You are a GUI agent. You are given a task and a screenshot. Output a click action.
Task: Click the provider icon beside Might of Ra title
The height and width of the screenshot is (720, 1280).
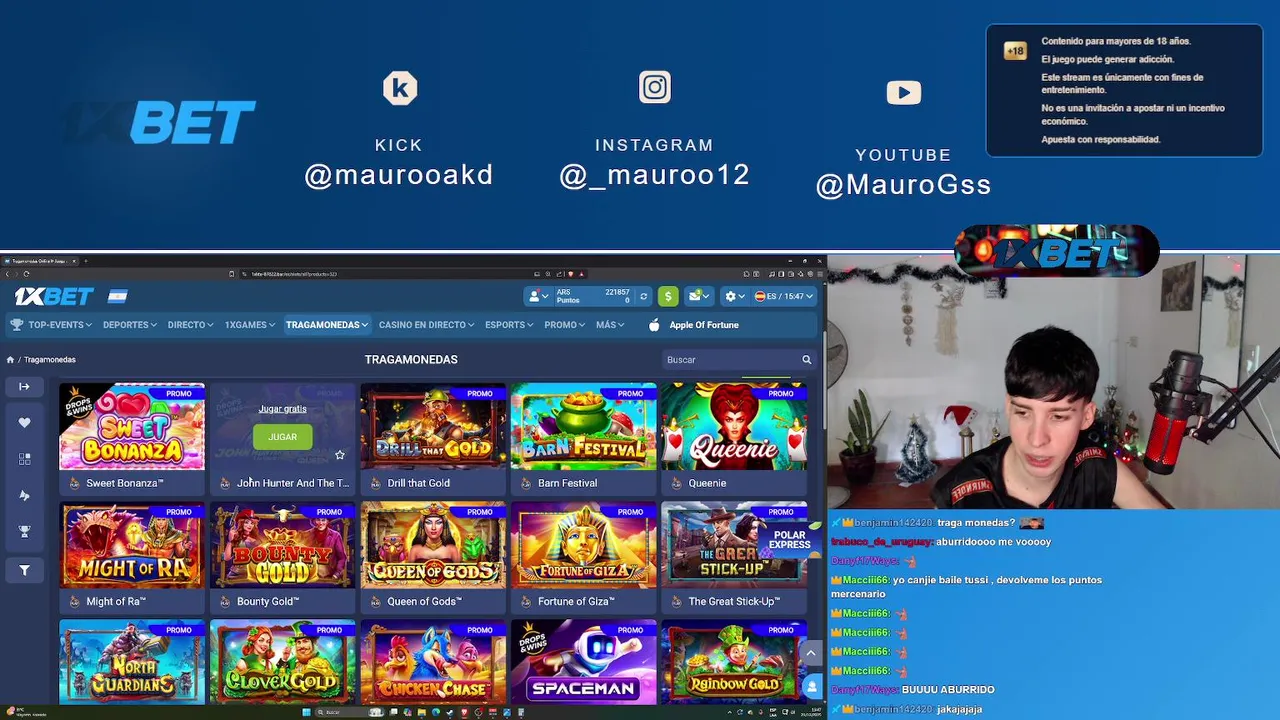tap(74, 602)
